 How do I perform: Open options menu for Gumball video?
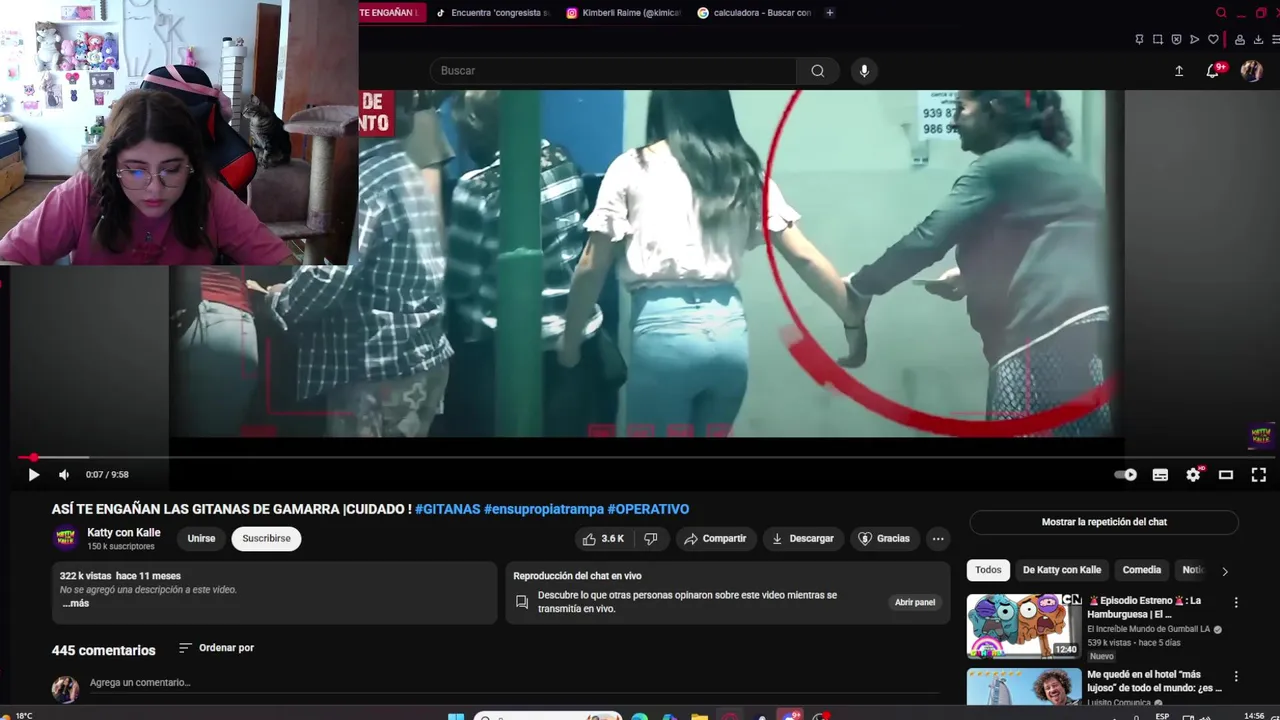1236,603
